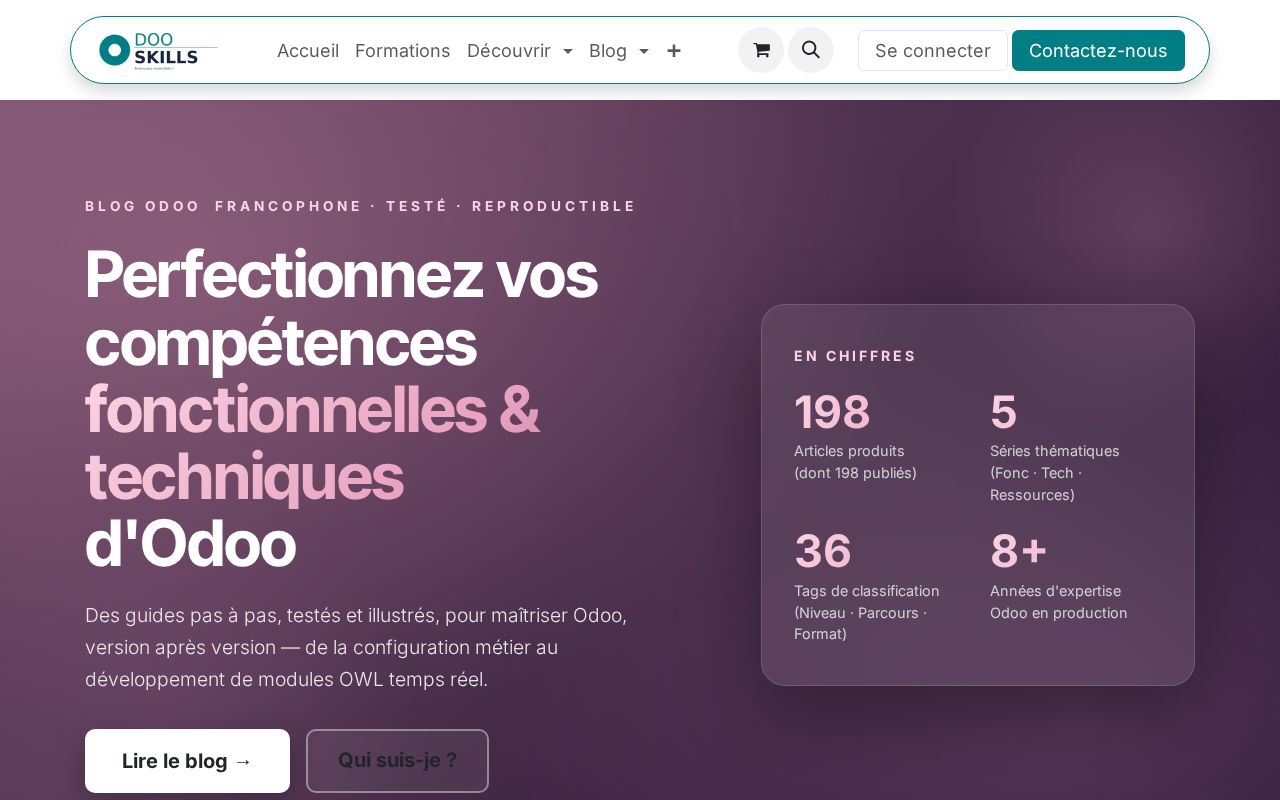Open Formations menu item
The height and width of the screenshot is (800, 1280).
403,51
